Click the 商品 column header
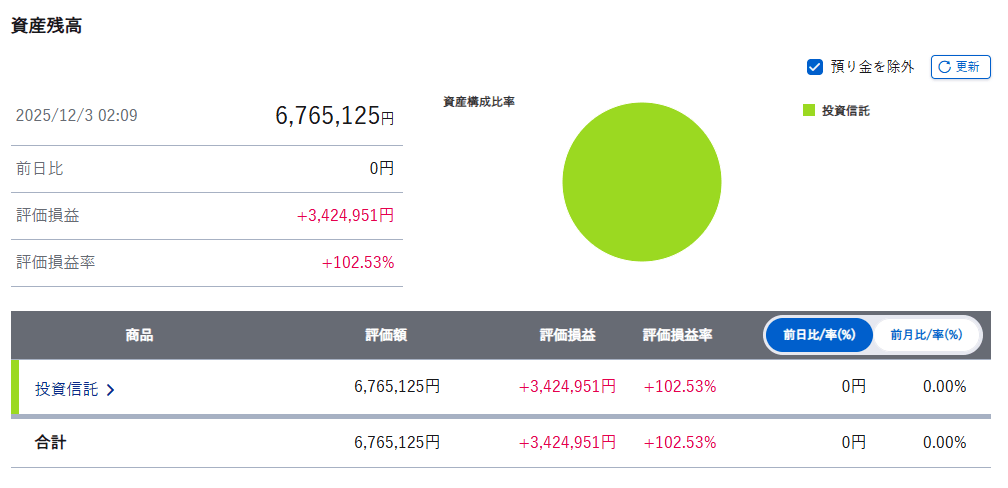 [x=140, y=335]
